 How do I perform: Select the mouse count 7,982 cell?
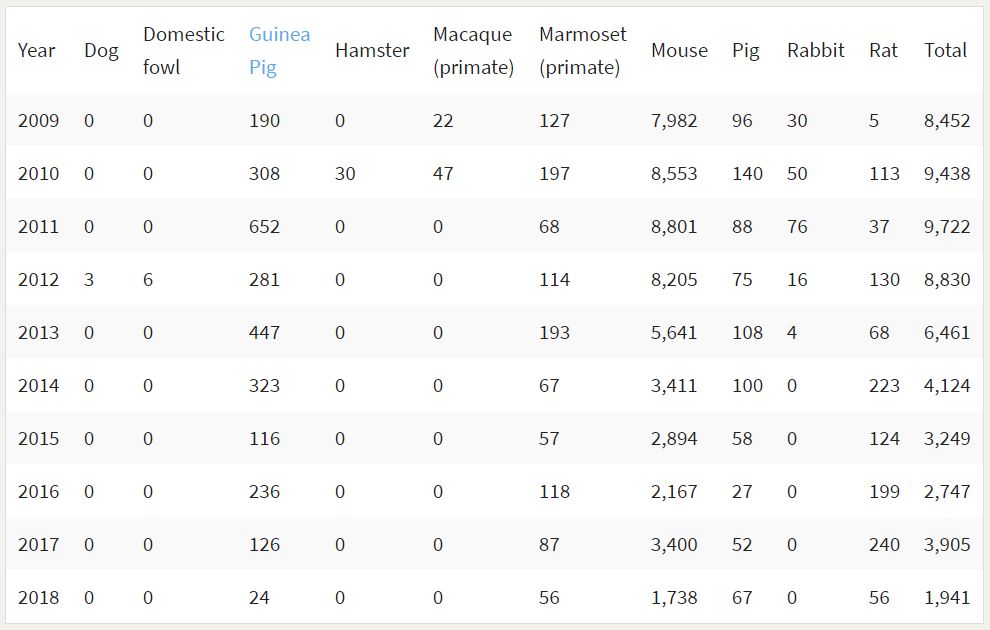pos(674,121)
